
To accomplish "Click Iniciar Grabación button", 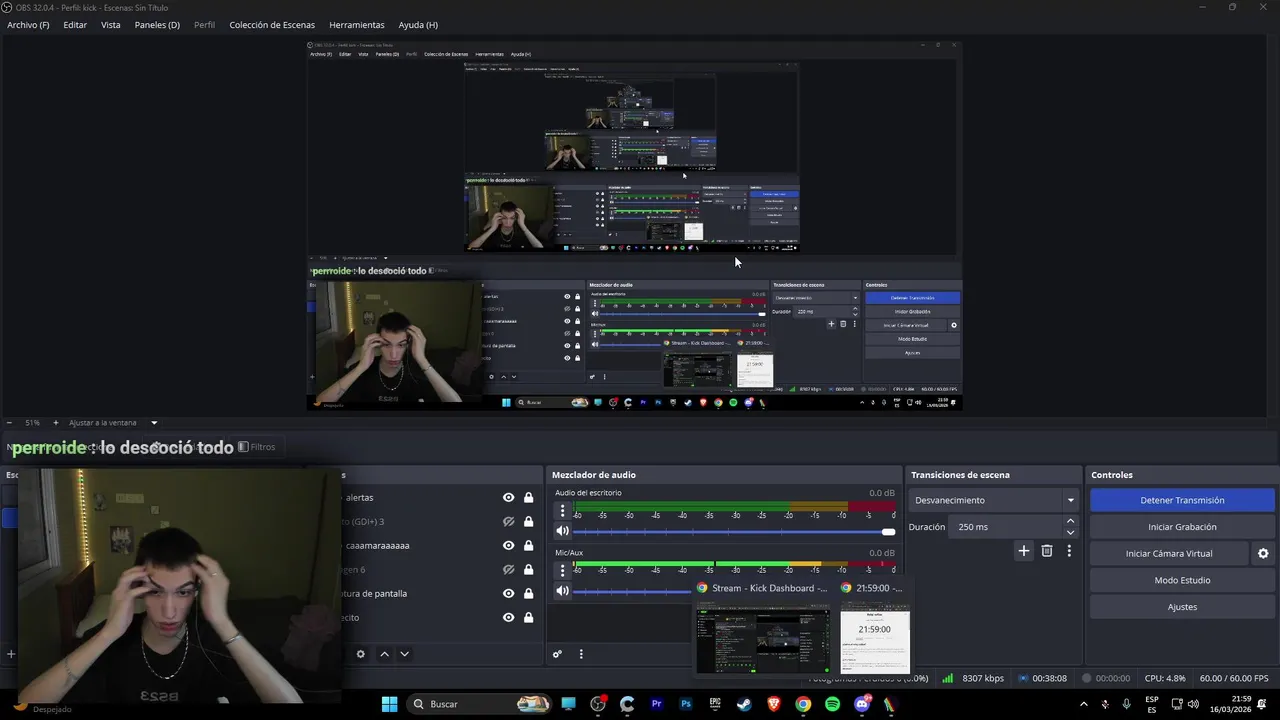I will pyautogui.click(x=1182, y=527).
